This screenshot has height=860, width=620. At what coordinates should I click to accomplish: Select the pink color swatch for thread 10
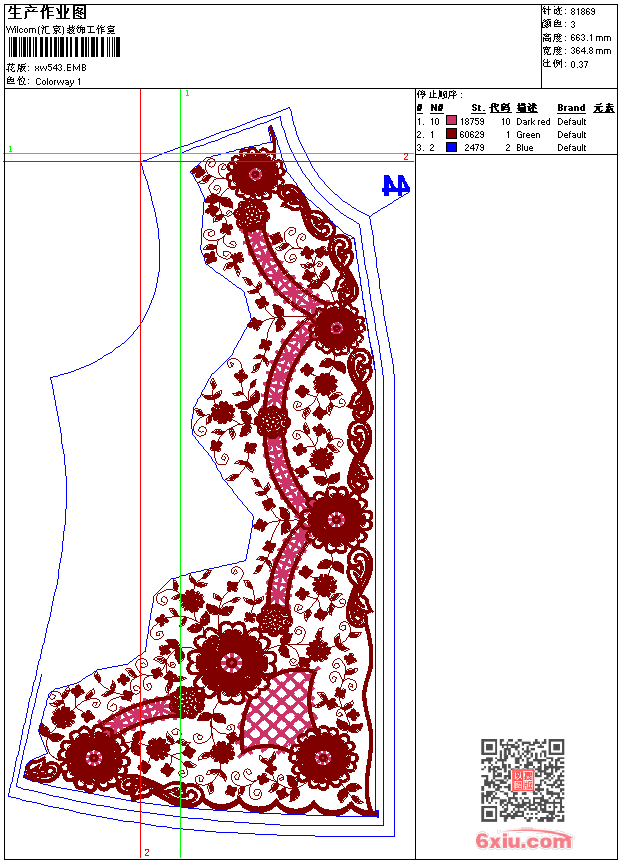[x=452, y=121]
